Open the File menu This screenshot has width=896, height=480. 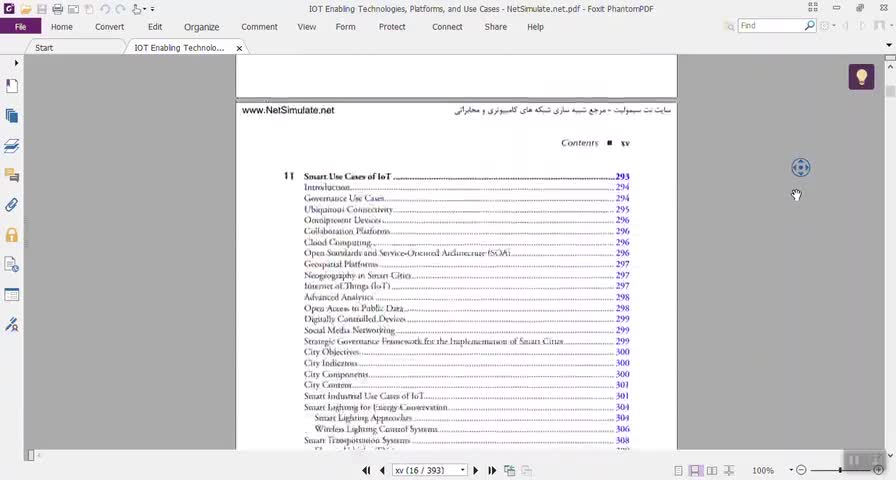(x=21, y=26)
